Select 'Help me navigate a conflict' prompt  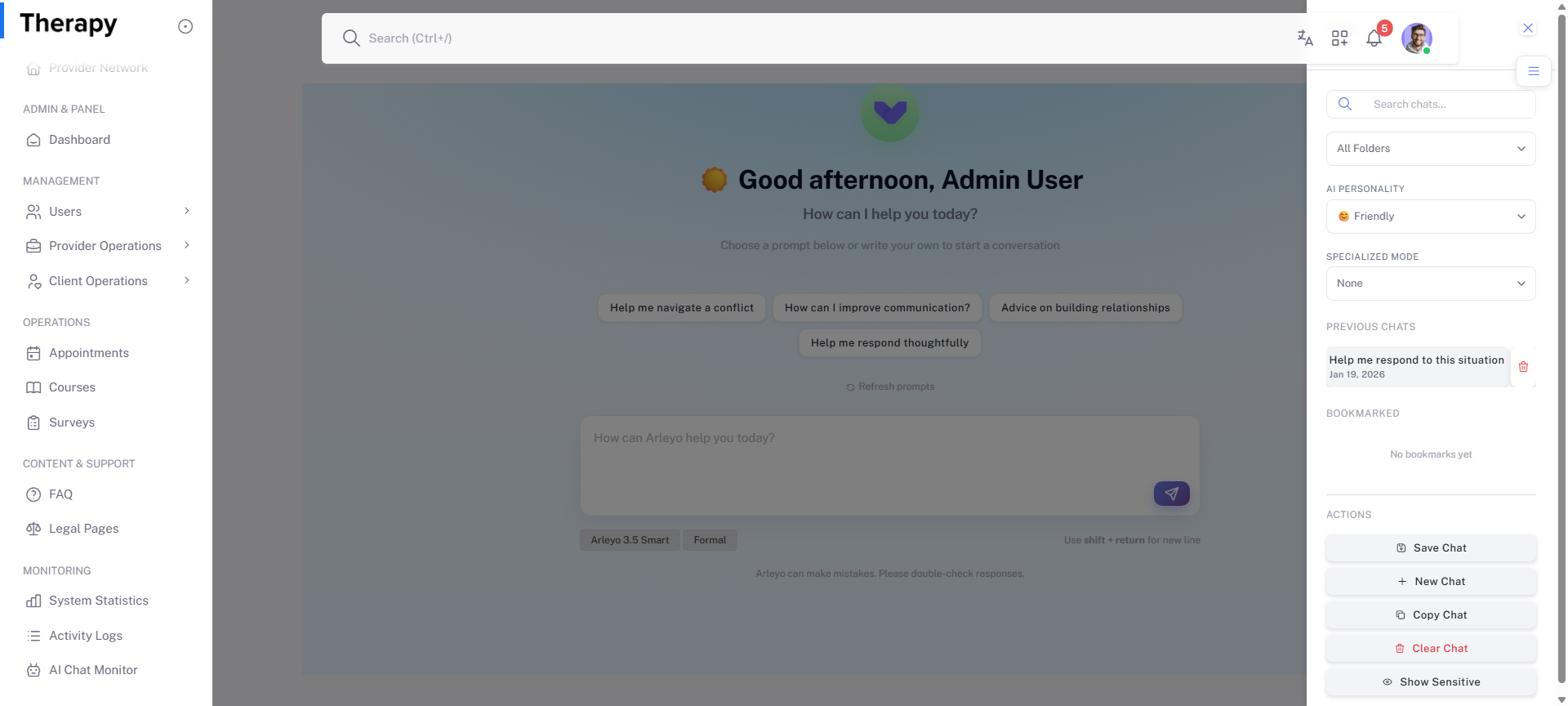682,308
